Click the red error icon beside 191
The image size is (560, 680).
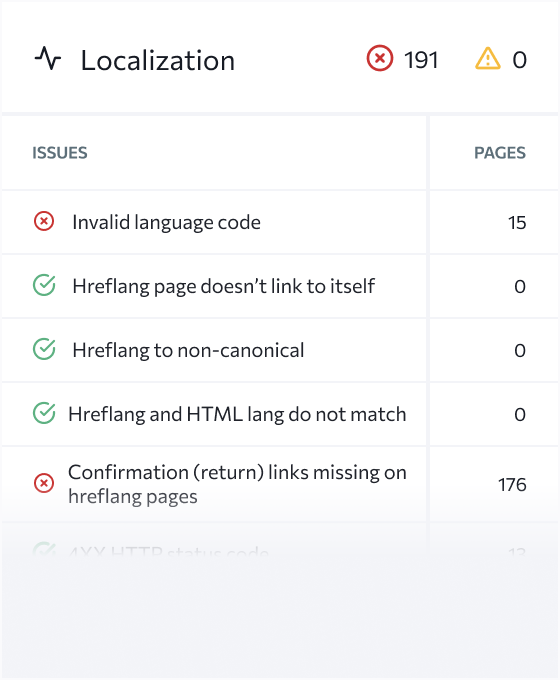(x=380, y=59)
